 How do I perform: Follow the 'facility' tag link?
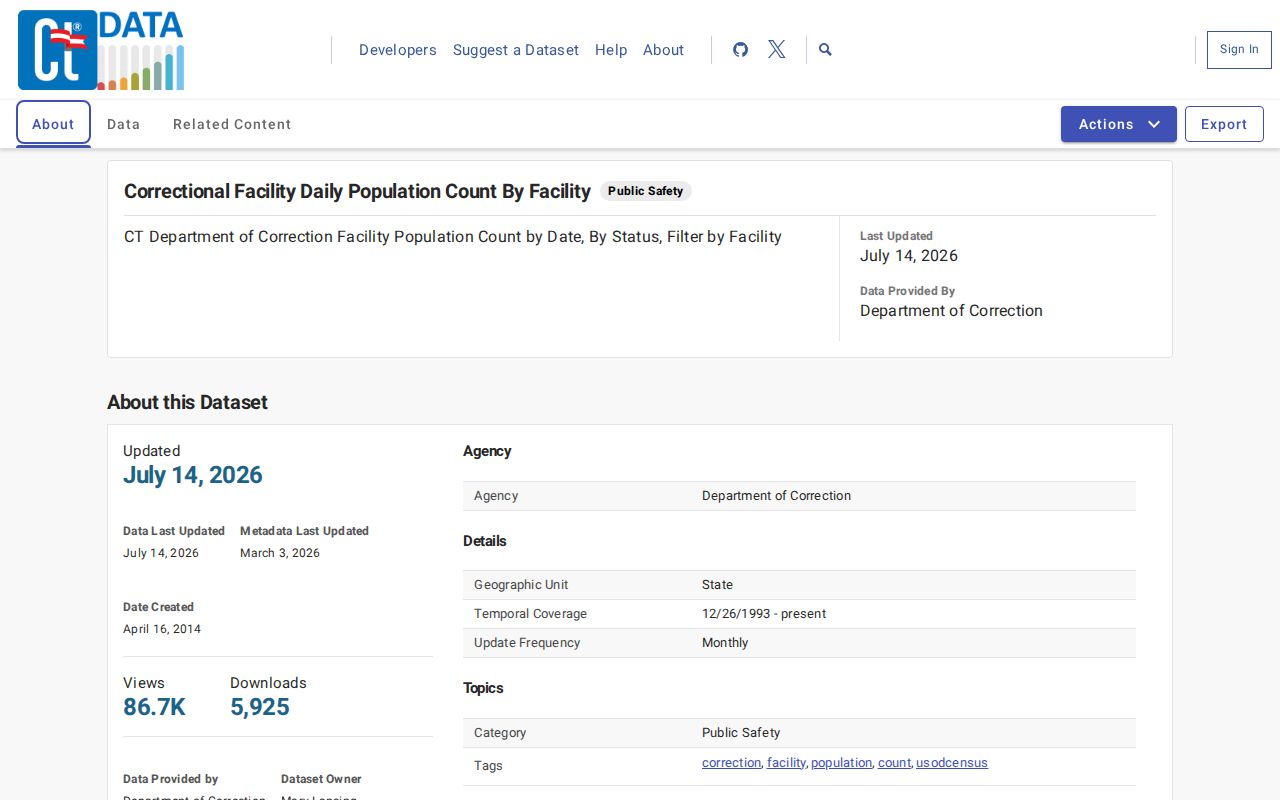[786, 763]
